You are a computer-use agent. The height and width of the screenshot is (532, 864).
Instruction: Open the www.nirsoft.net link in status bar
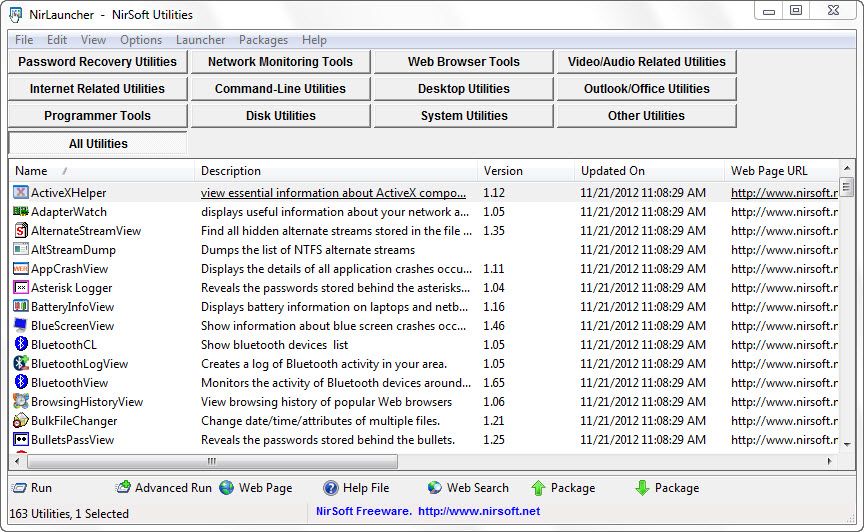[479, 511]
